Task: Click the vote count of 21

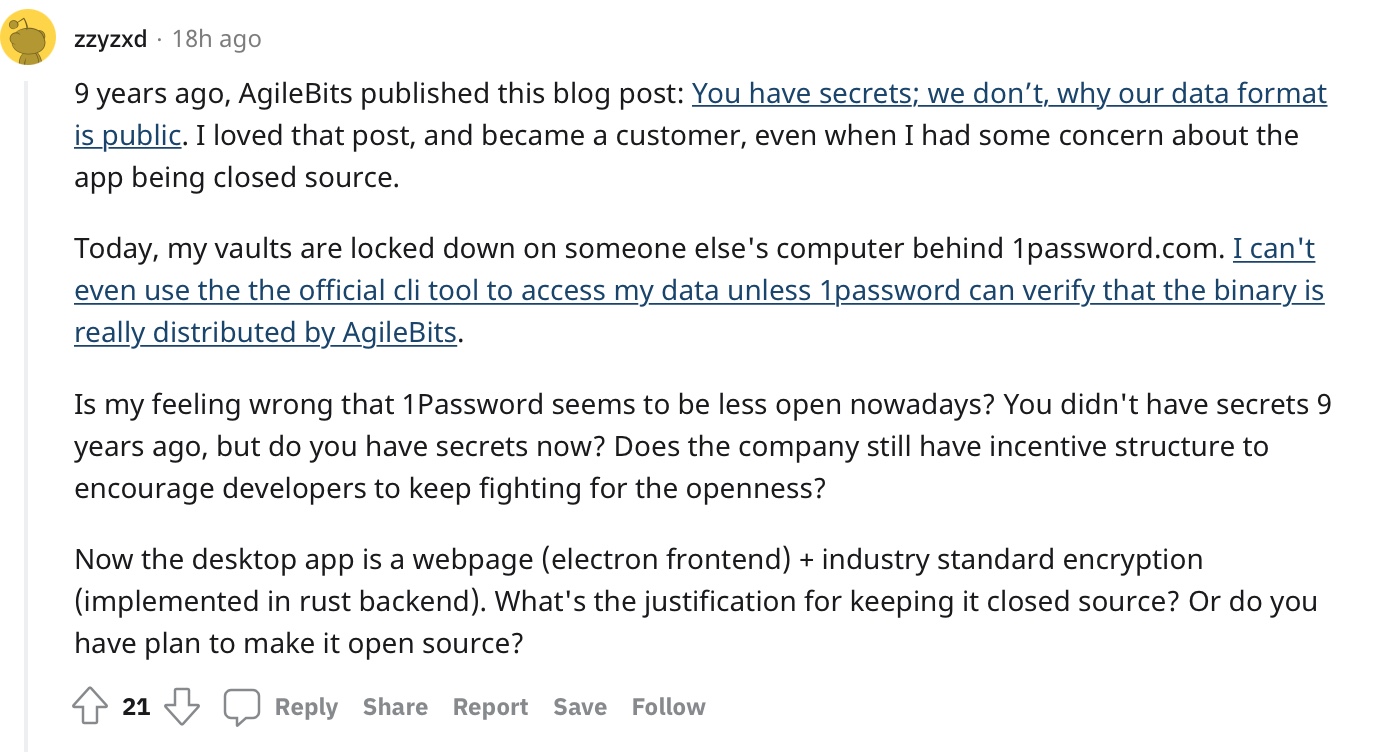Action: click(136, 707)
